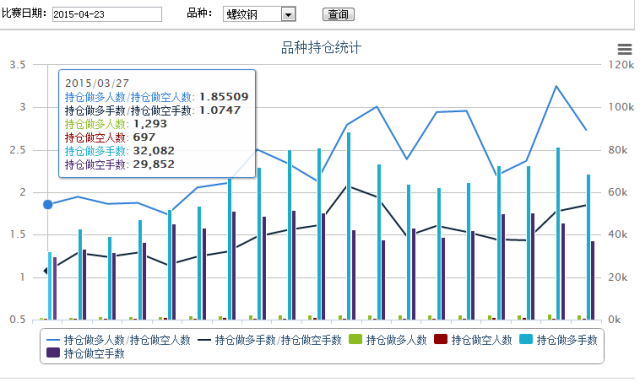Click the highest peak of blue ratio line
640x382 pixels.
(x=556, y=86)
